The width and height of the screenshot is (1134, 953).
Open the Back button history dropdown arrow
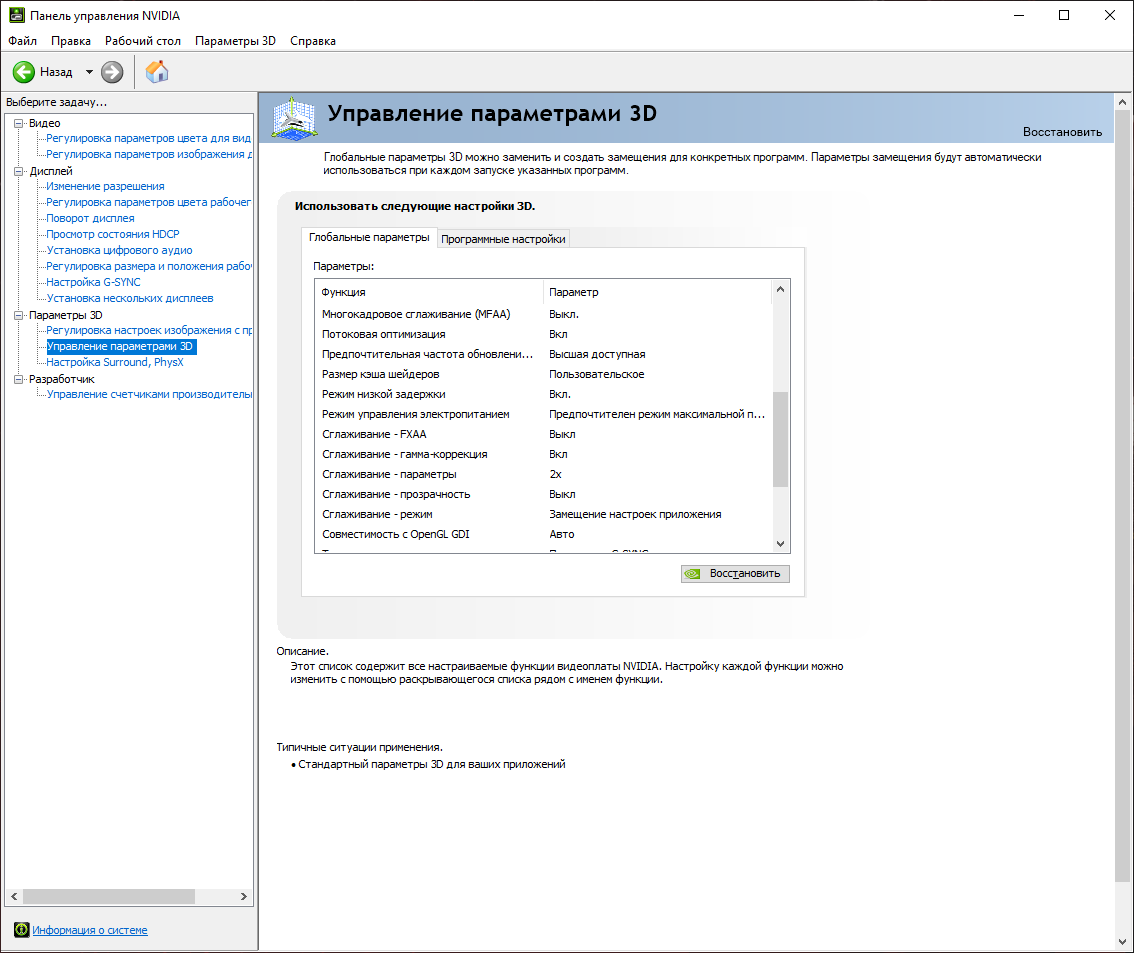click(89, 72)
